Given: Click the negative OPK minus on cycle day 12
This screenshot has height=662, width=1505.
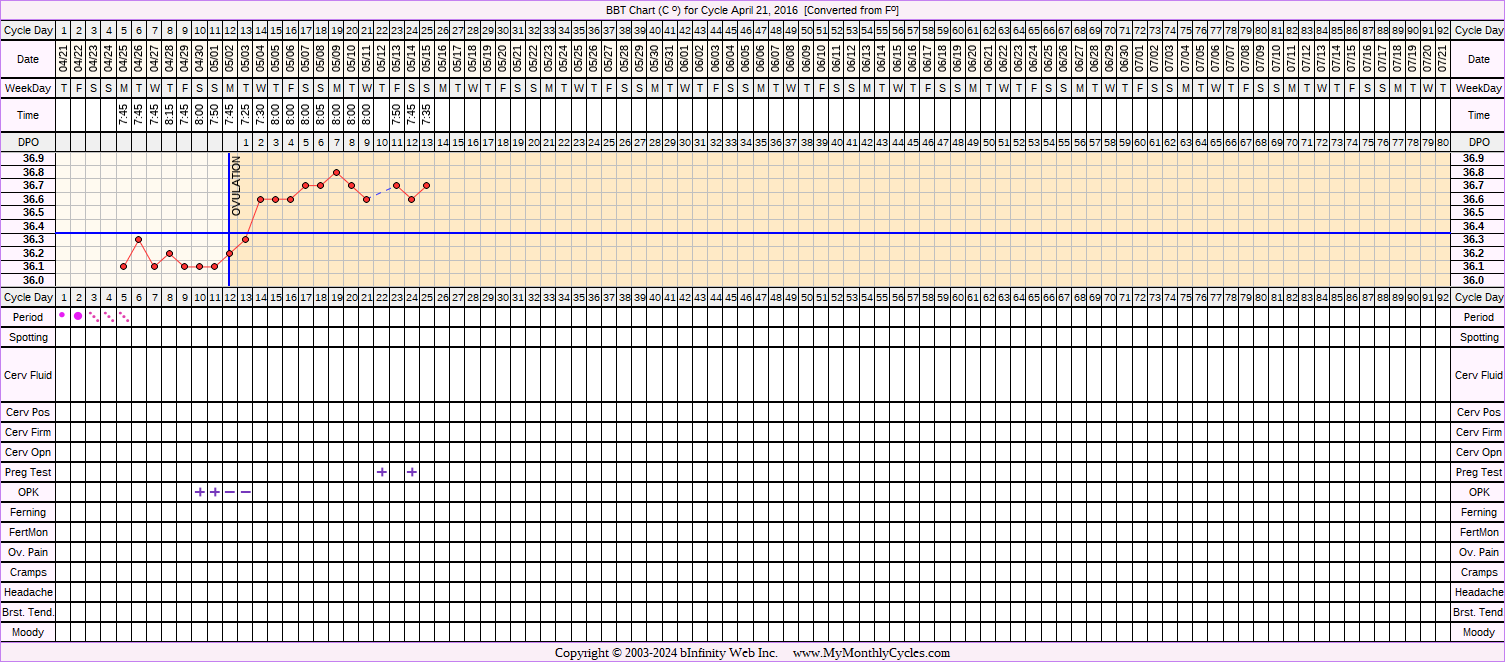Looking at the screenshot, I should 230,492.
